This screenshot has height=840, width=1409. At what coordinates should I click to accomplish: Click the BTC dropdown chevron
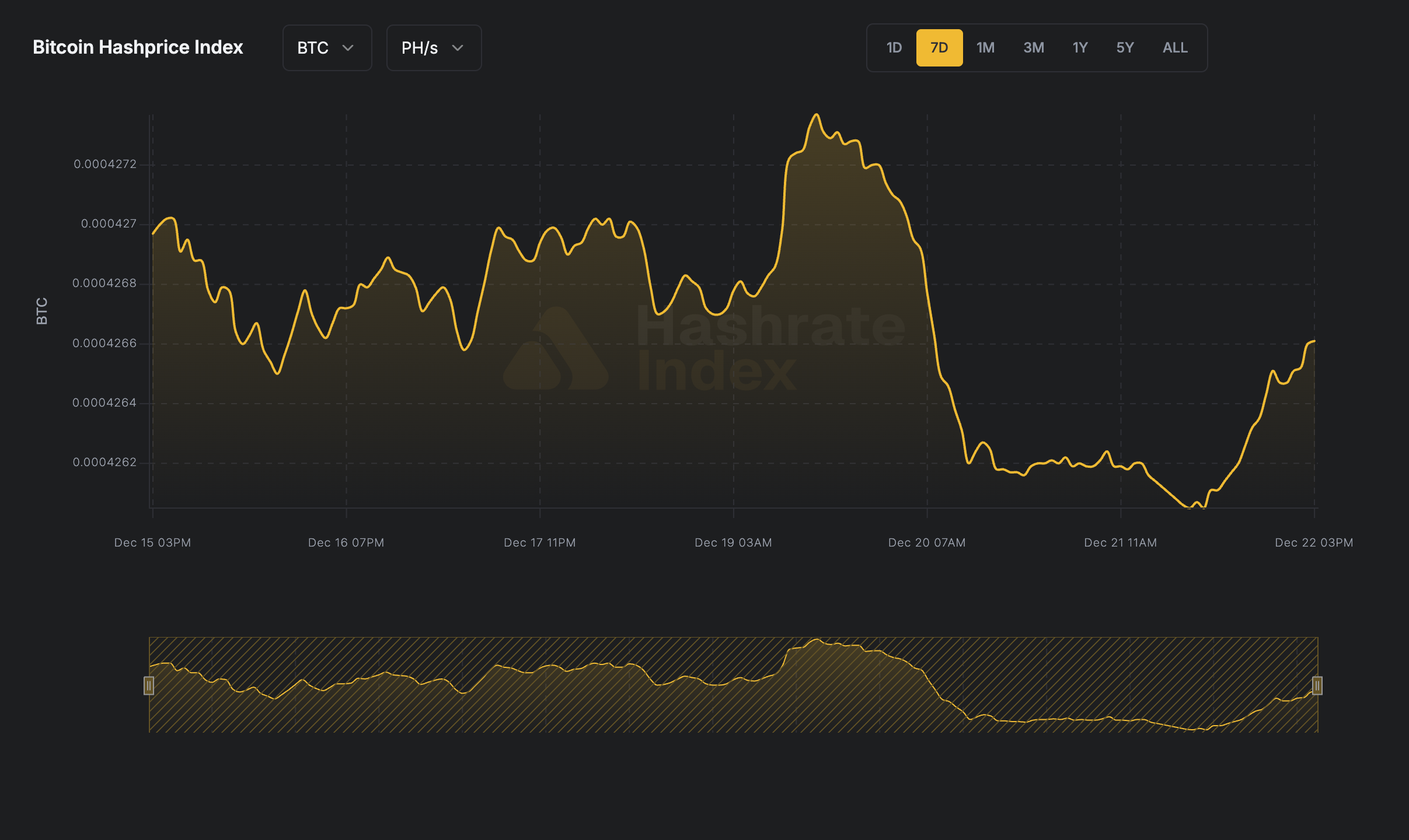pyautogui.click(x=349, y=48)
